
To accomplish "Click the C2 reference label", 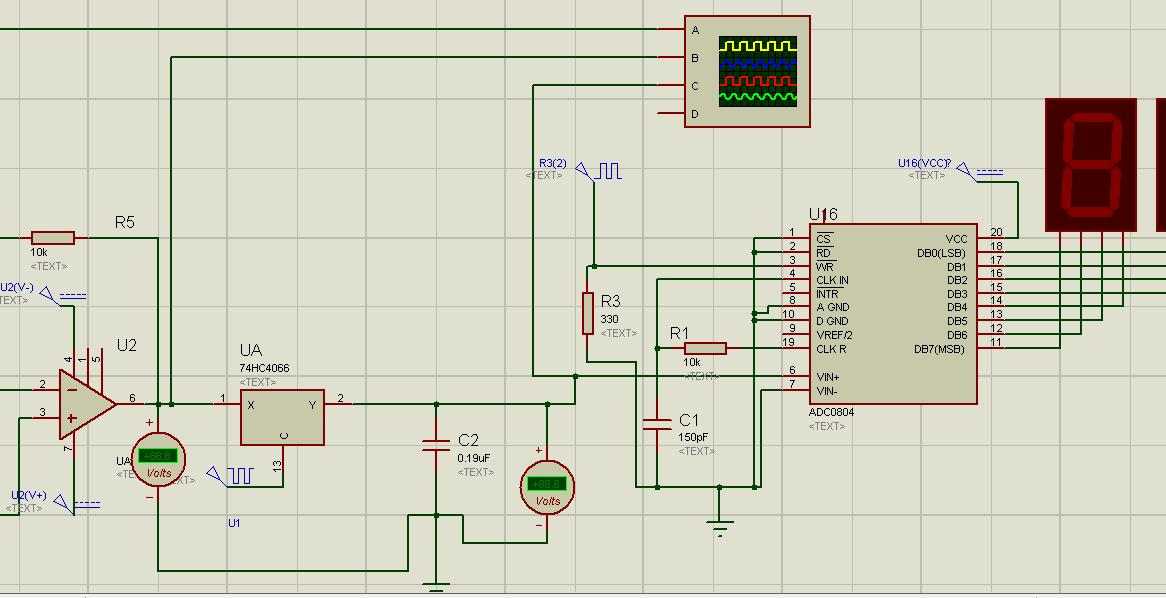I will (x=469, y=440).
